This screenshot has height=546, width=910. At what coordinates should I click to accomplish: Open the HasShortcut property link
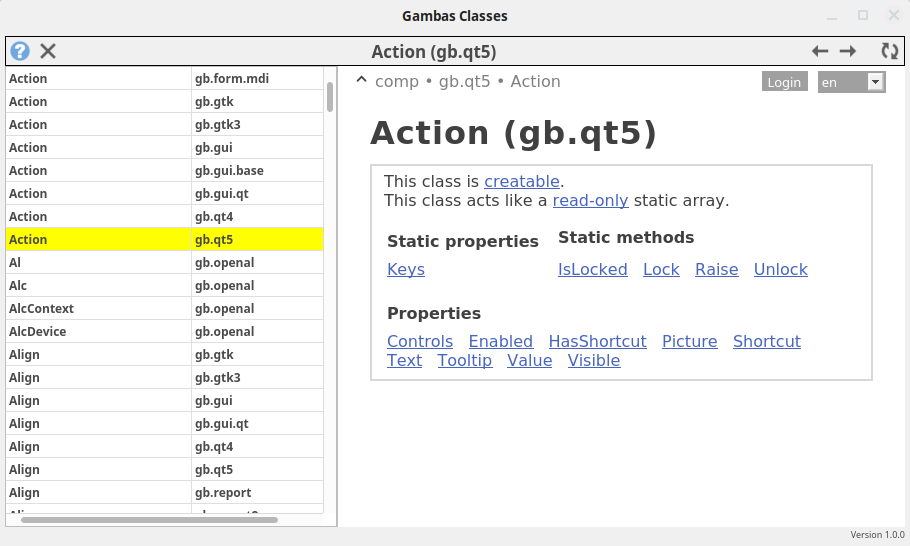tap(597, 342)
